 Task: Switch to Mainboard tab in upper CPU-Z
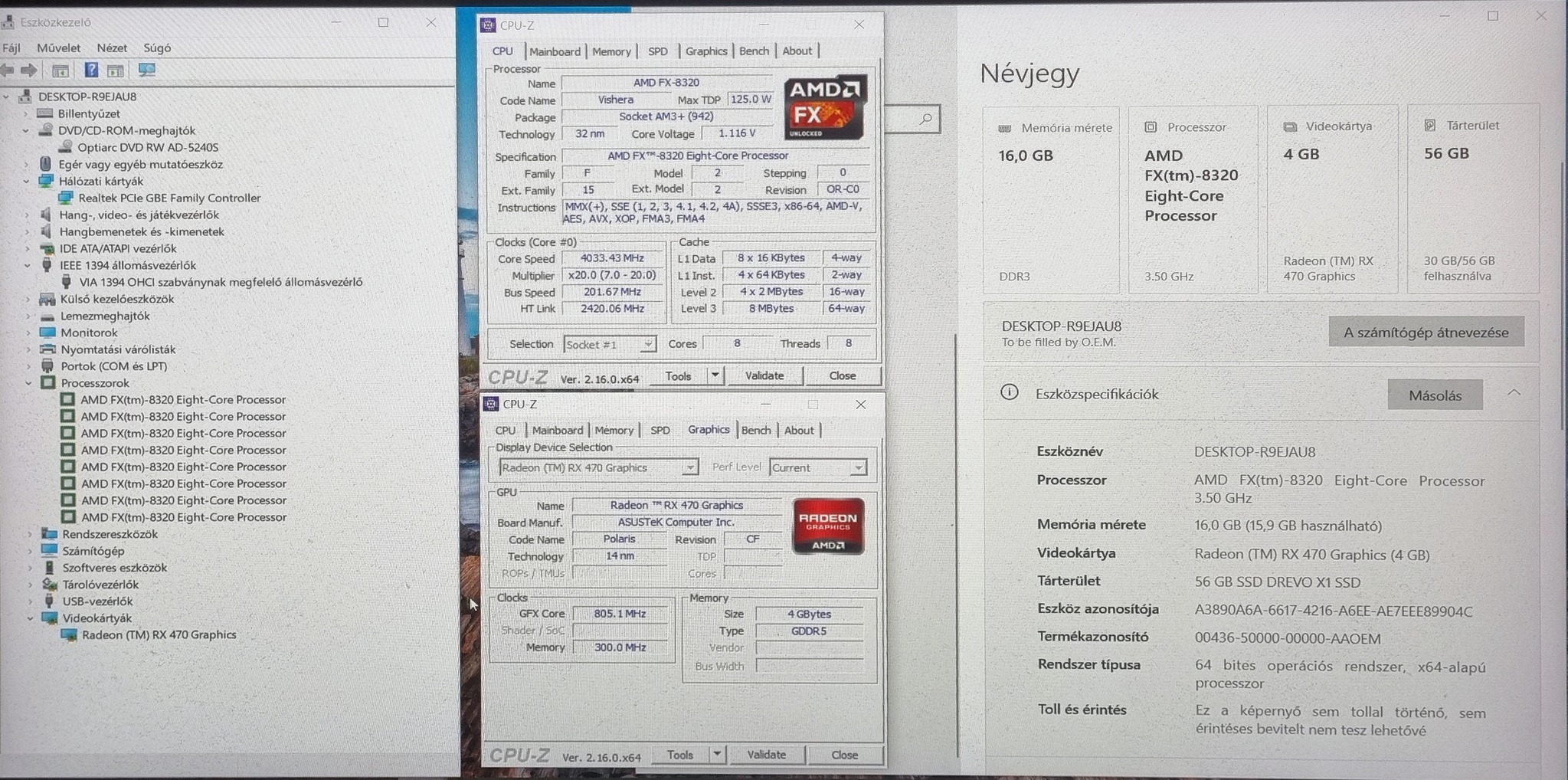[555, 51]
